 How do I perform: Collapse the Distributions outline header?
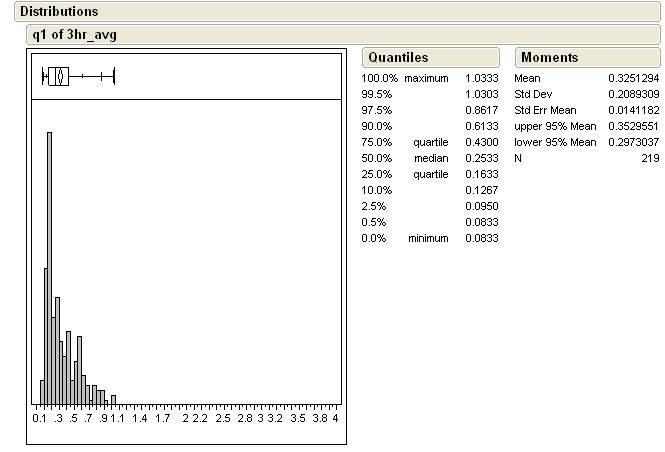58,12
